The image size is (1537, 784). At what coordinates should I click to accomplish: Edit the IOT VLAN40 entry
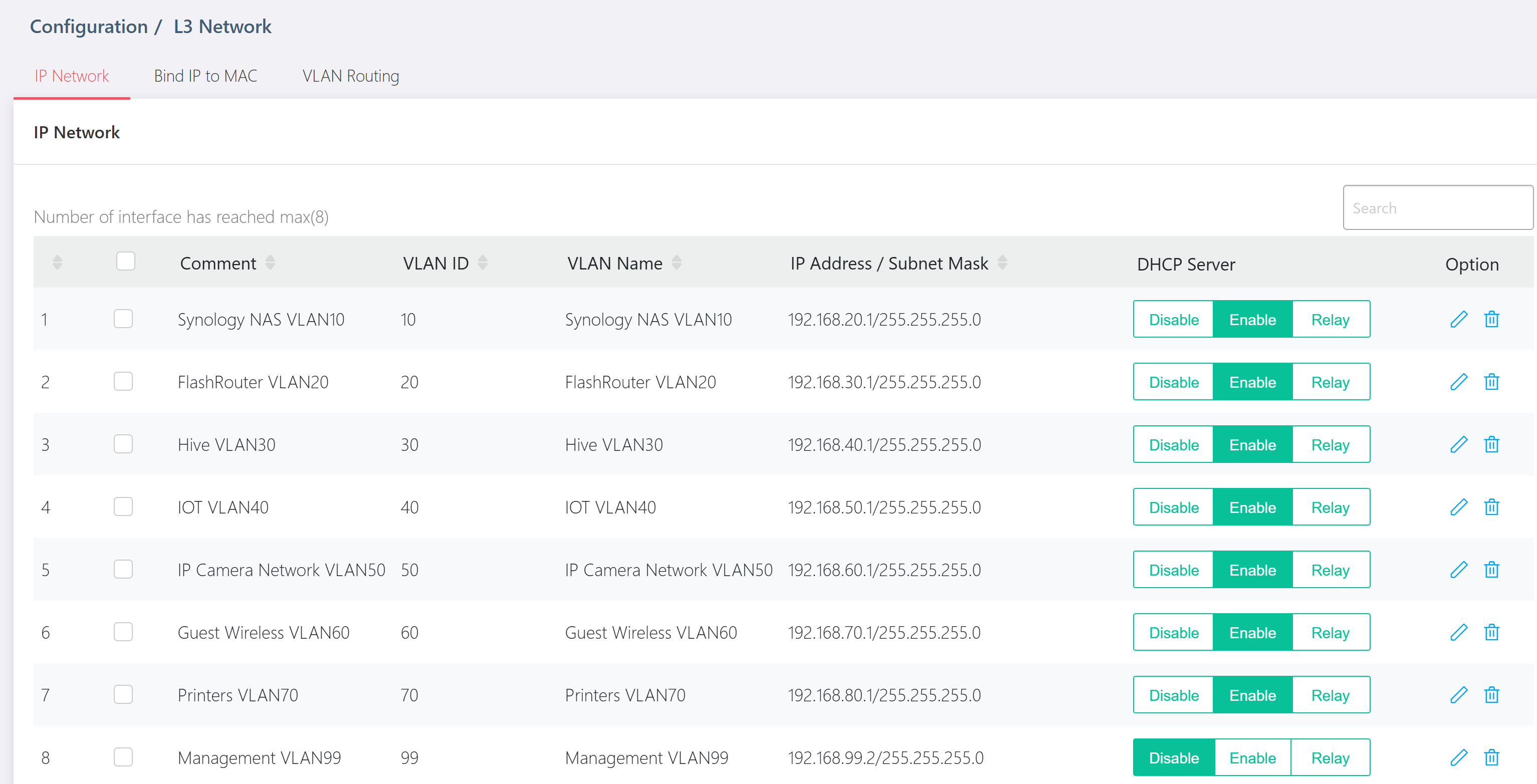tap(1458, 507)
